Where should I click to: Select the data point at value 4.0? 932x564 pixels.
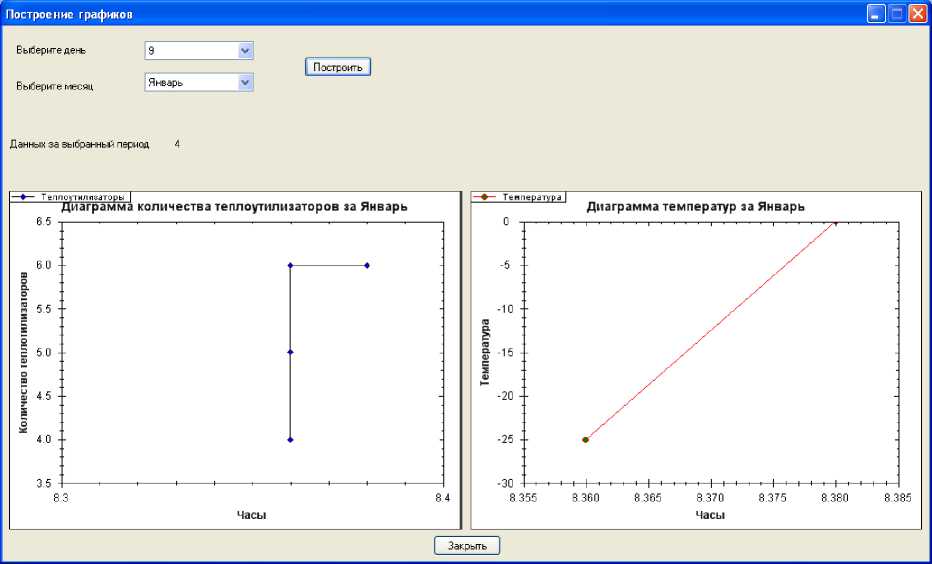coord(290,440)
